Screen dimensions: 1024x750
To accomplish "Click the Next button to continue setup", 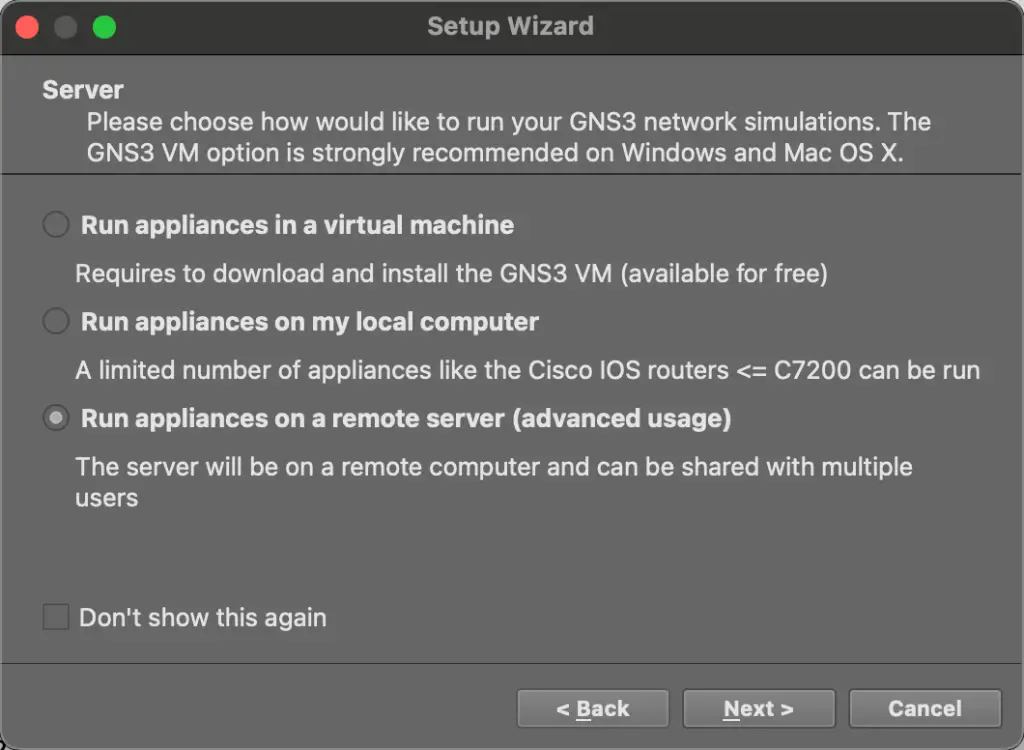I will coord(758,708).
